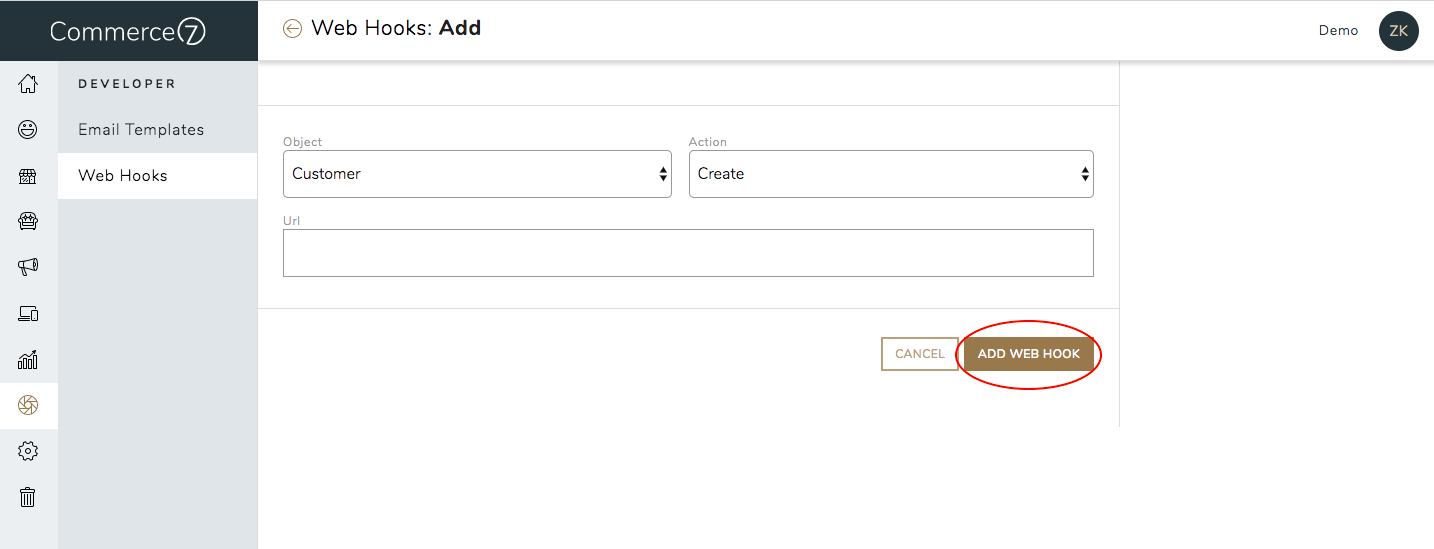The image size is (1434, 549).
Task: Focus the Url input field
Action: click(688, 253)
